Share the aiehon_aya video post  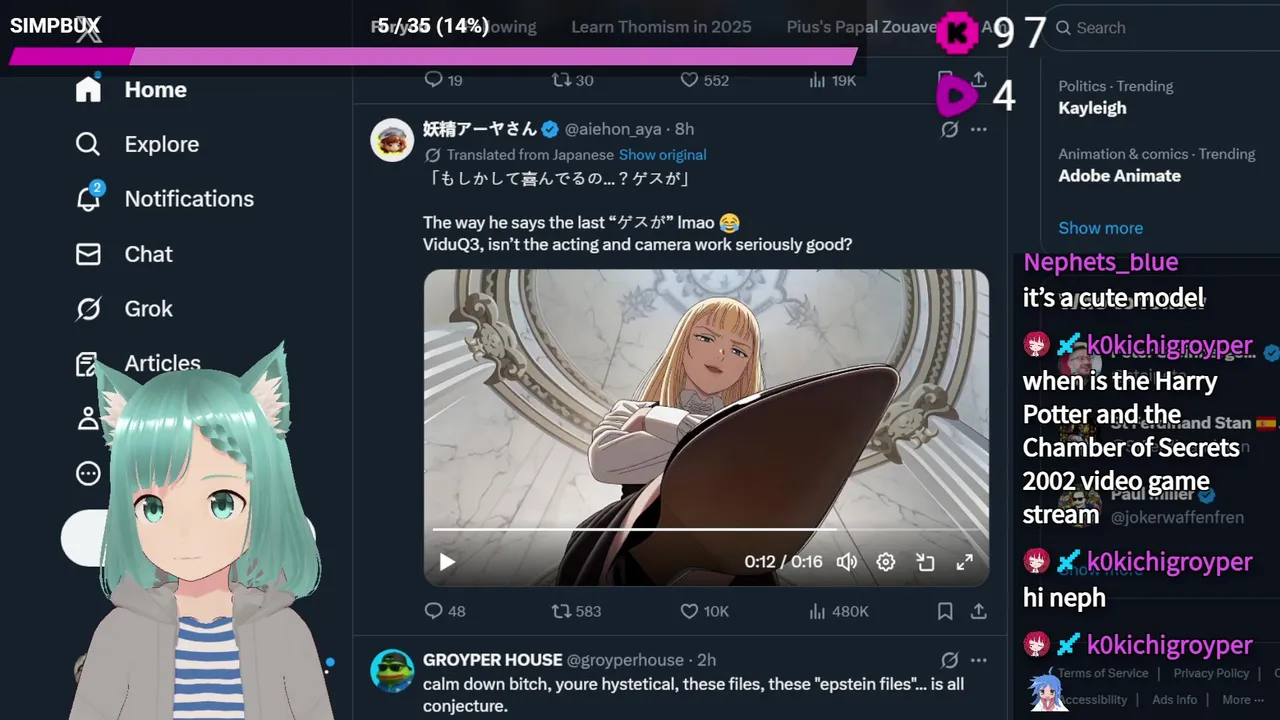(979, 611)
